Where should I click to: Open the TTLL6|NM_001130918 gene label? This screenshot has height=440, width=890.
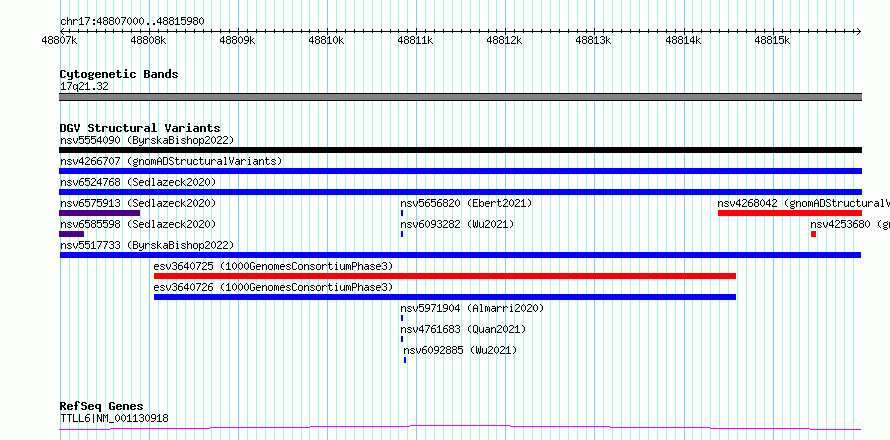coord(114,418)
